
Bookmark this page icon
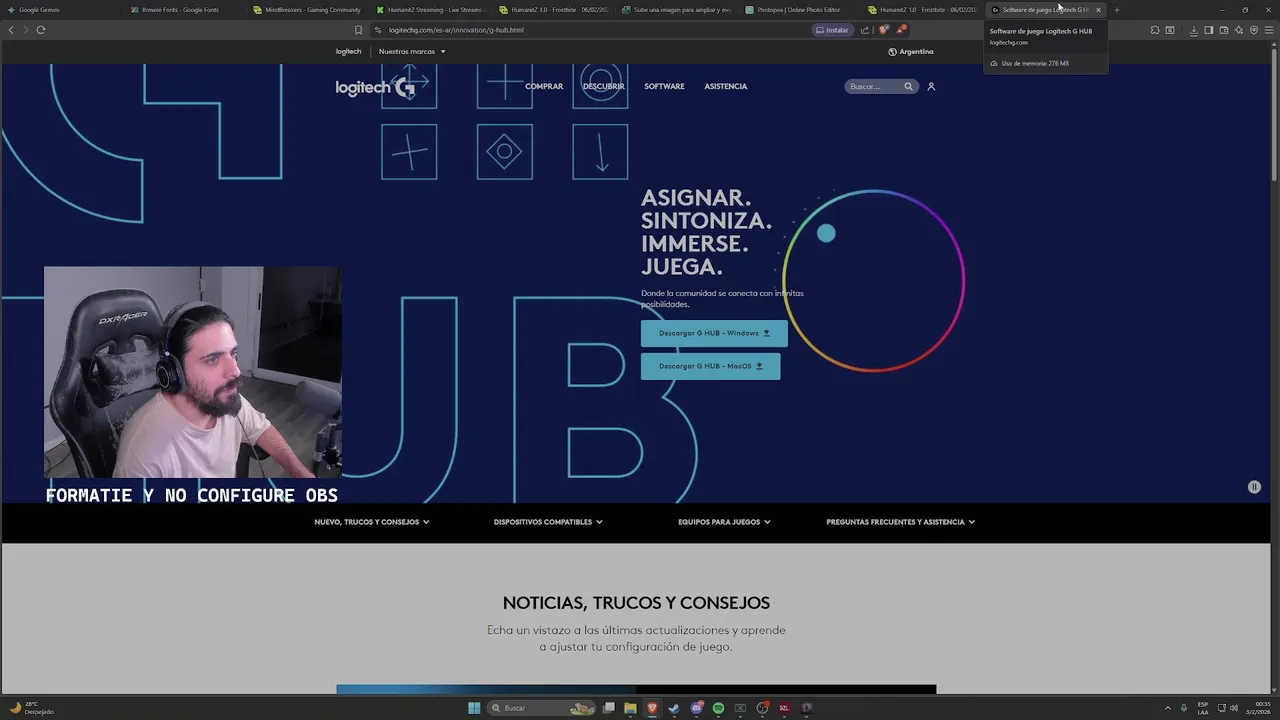click(x=358, y=30)
